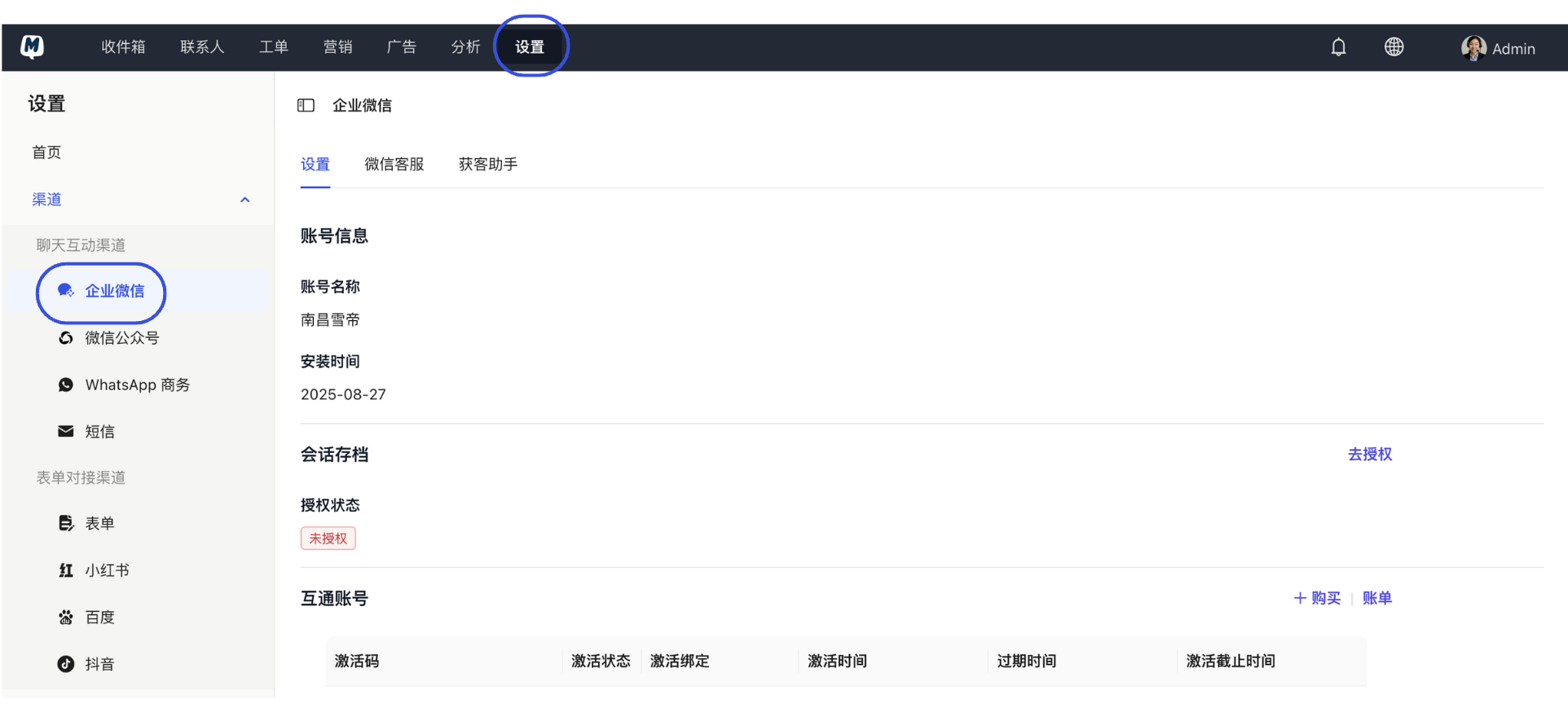
Task: Open 分析 in top navigation
Action: [465, 47]
